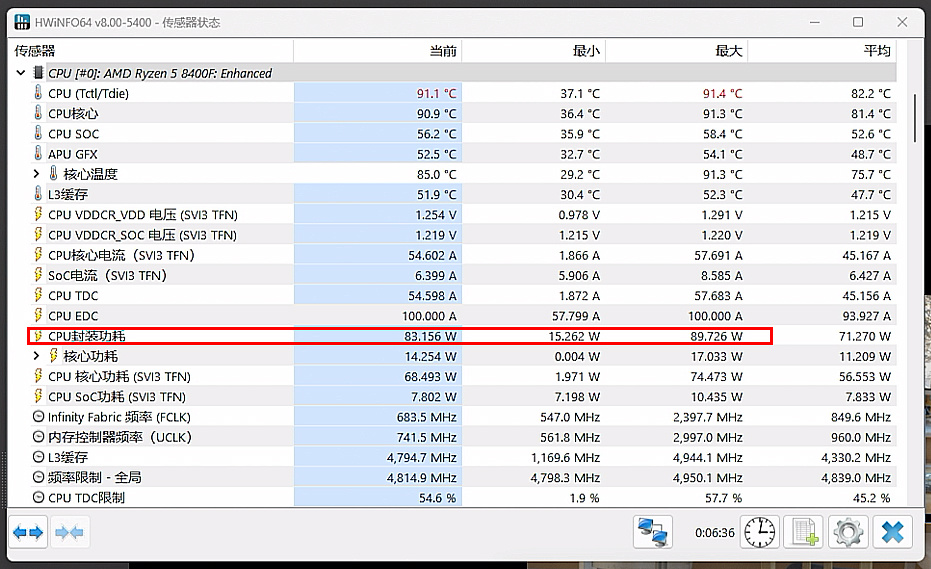The height and width of the screenshot is (569, 931).
Task: Open sensor settings gear icon
Action: pos(848,532)
